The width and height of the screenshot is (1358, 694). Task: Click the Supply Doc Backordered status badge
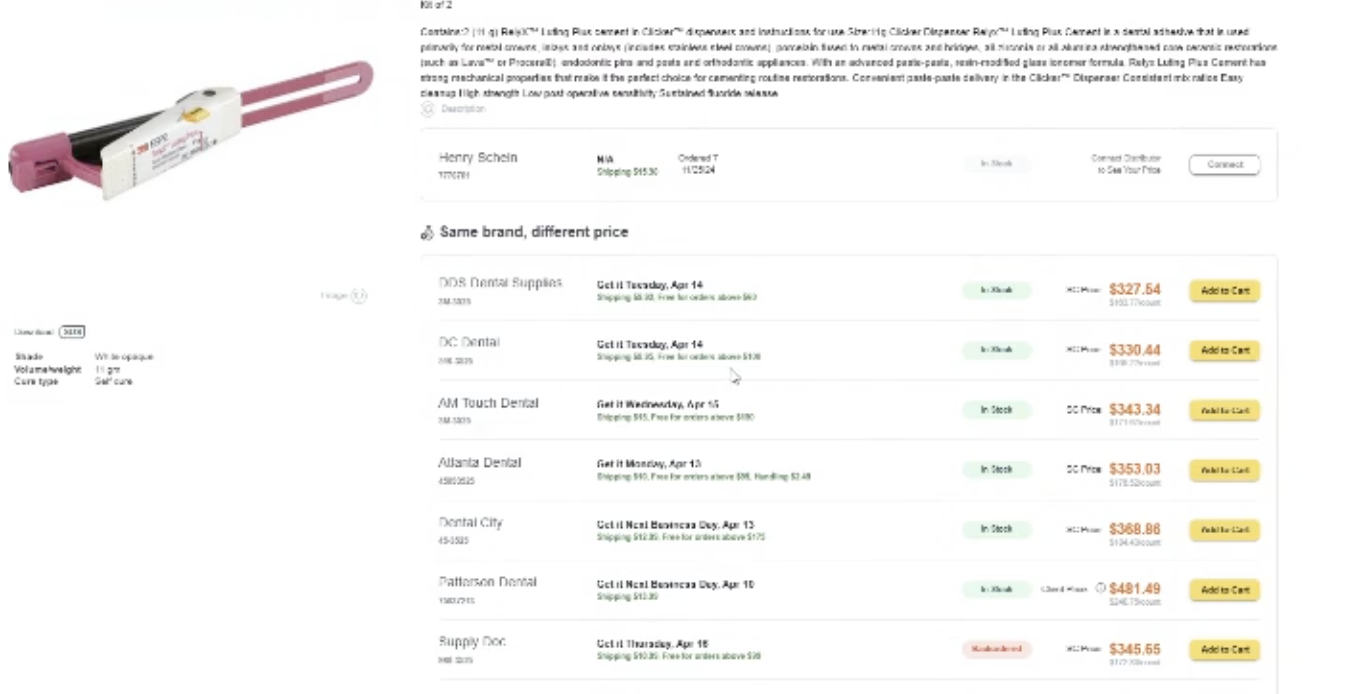tap(996, 649)
